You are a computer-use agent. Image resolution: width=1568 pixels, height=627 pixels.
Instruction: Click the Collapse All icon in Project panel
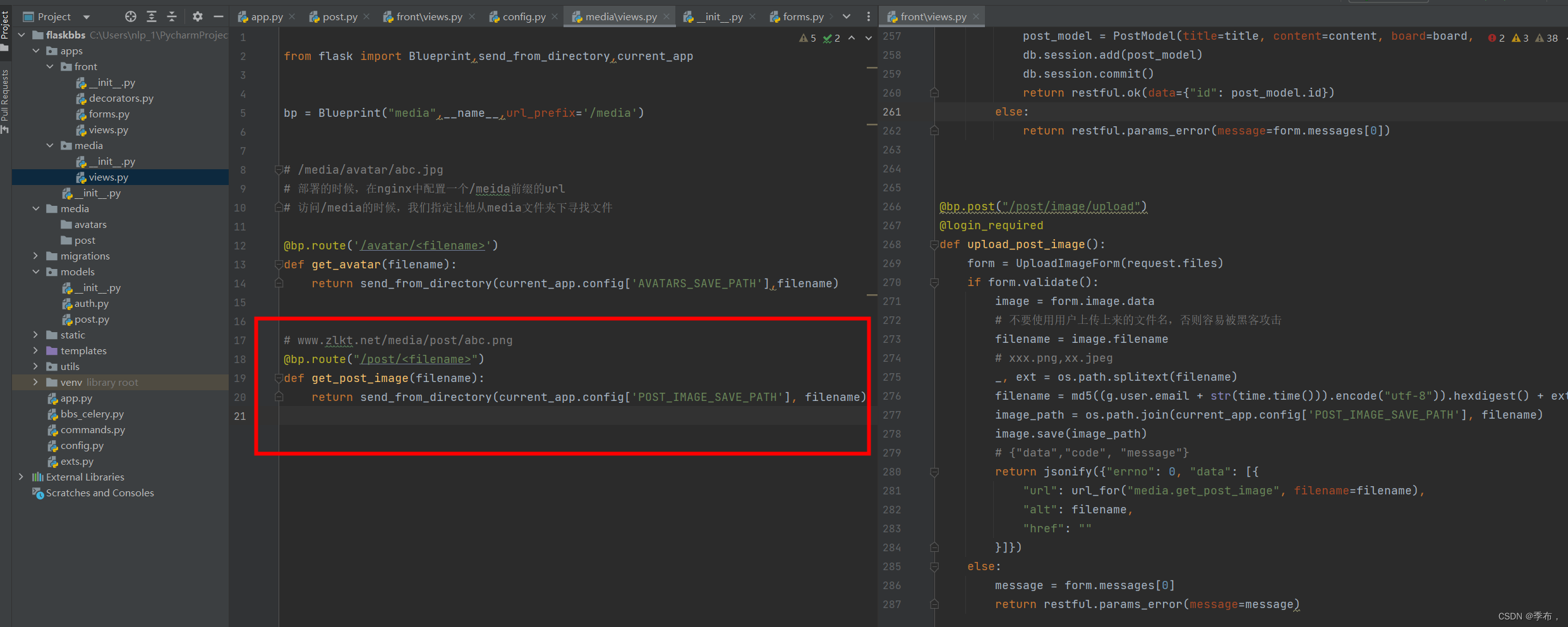coord(172,16)
